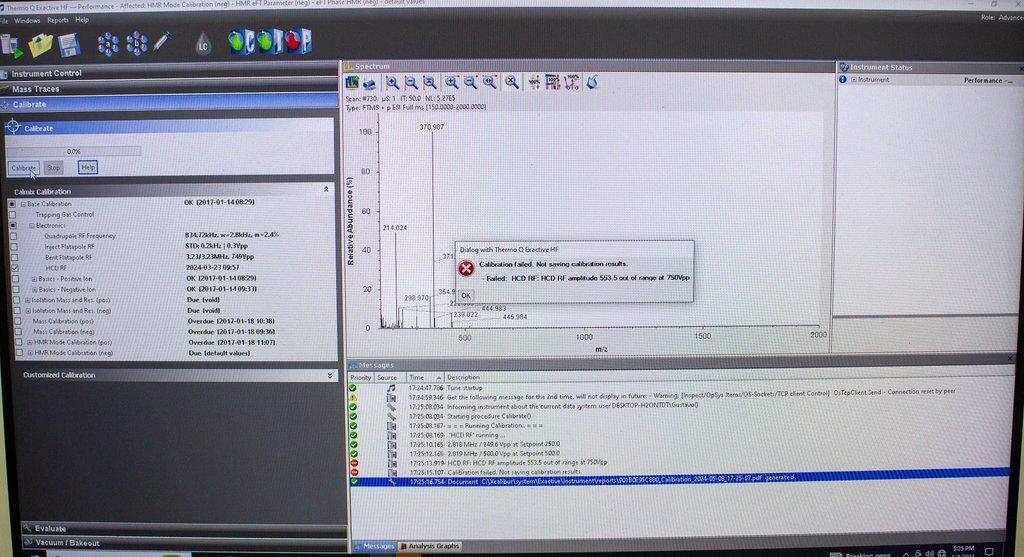Click the syringe pump icon
1024x557 pixels.
pyautogui.click(x=162, y=43)
